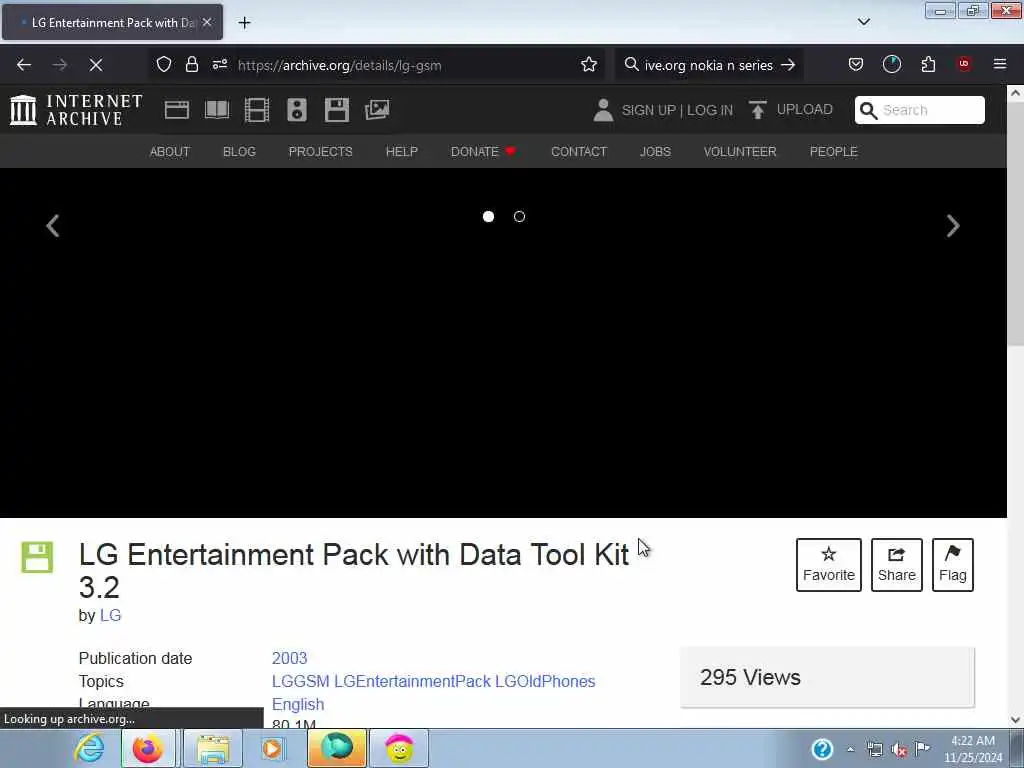Image resolution: width=1024 pixels, height=768 pixels.
Task: Open the PEOPLE menu item
Action: (x=833, y=152)
